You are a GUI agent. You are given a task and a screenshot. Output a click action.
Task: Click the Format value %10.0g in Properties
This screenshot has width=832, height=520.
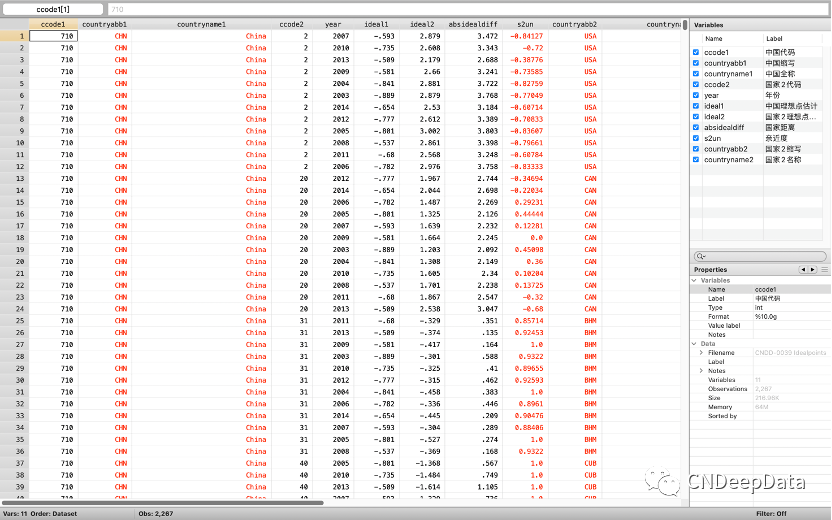coord(766,316)
